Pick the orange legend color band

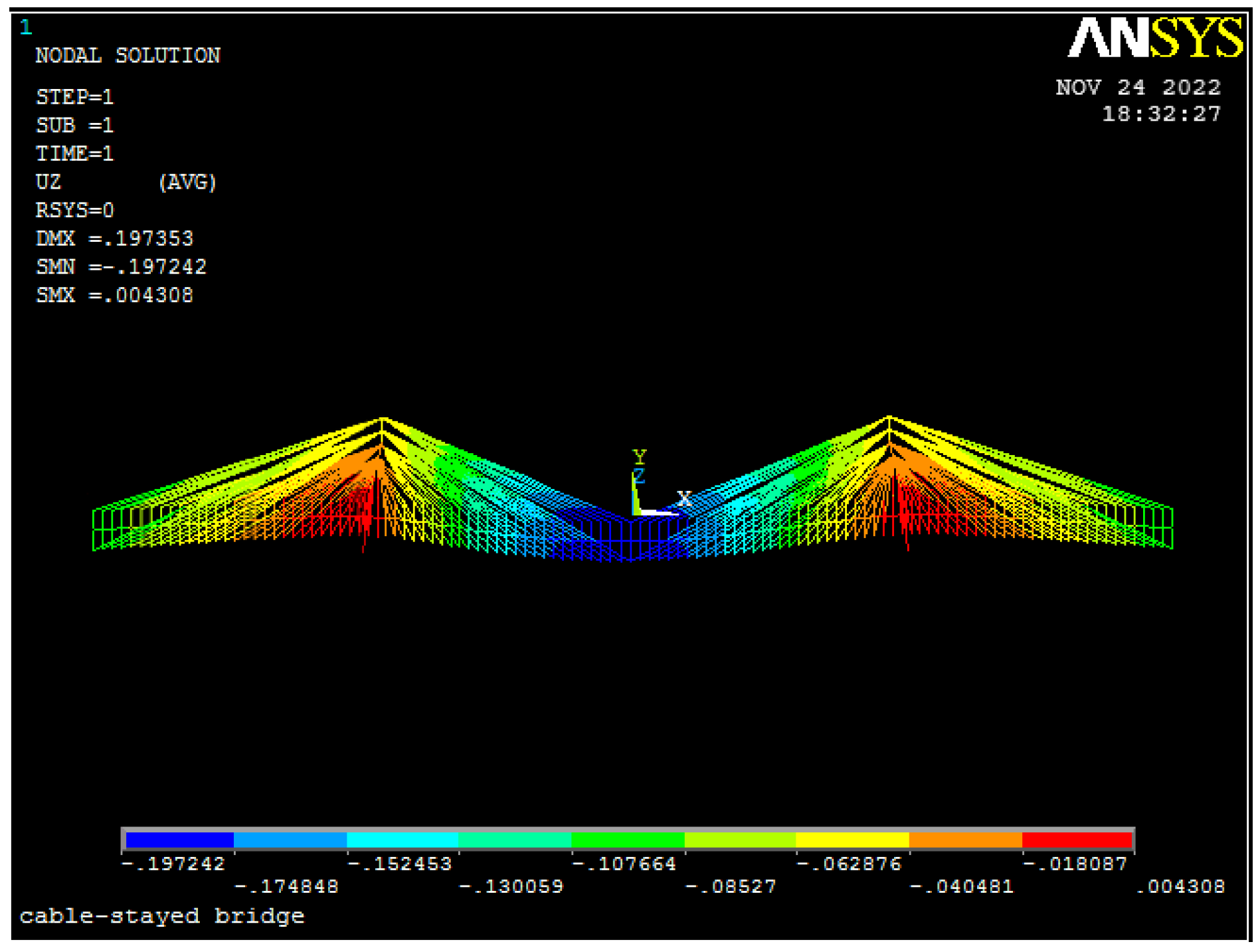pos(965,840)
